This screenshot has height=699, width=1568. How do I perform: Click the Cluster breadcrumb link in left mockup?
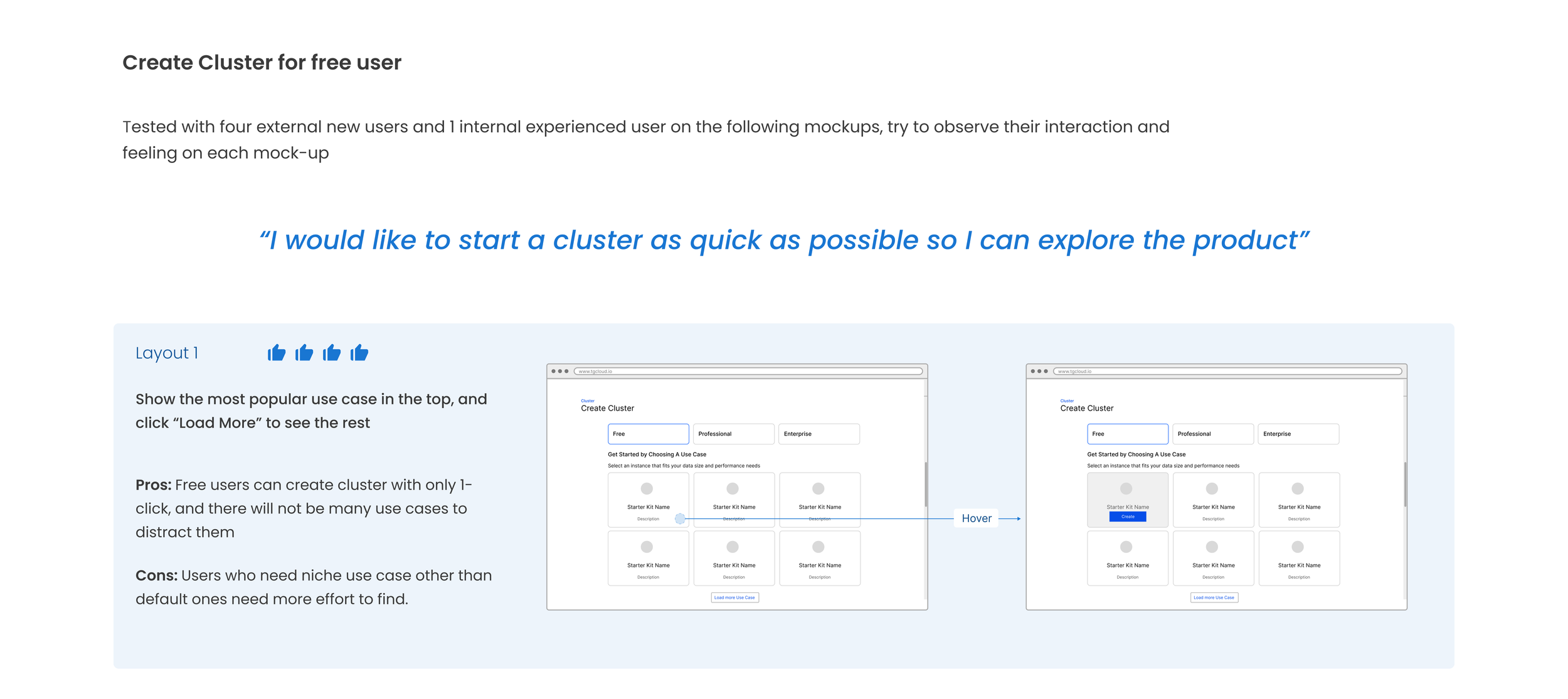(588, 401)
